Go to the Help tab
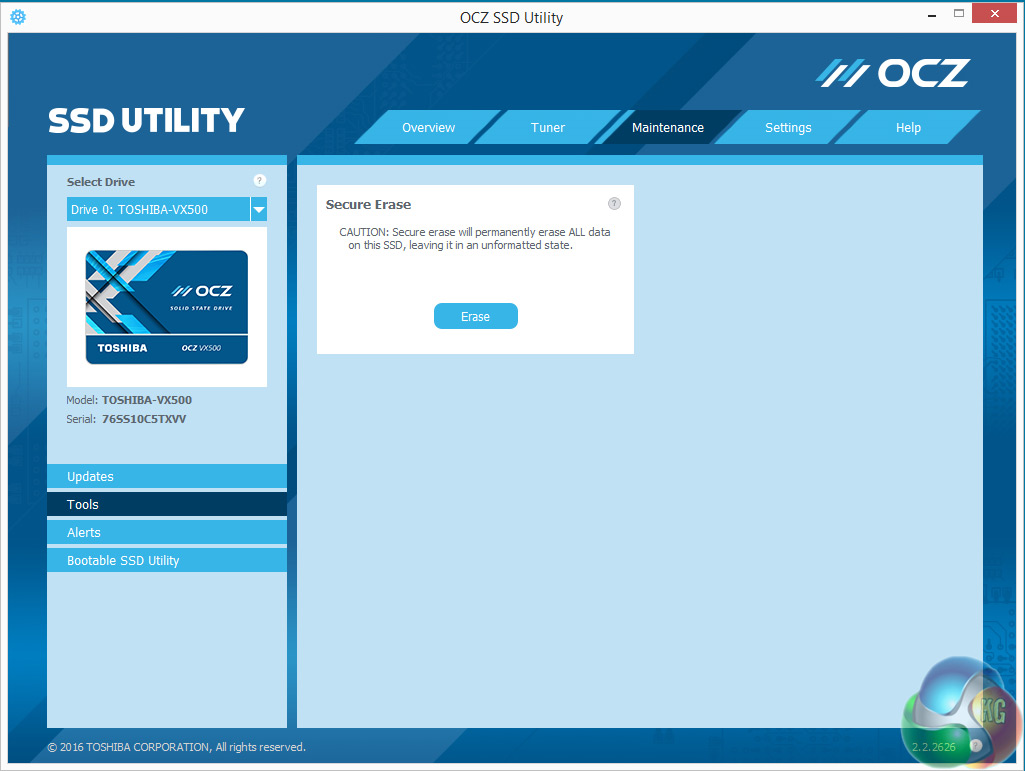Image resolution: width=1025 pixels, height=771 pixels. (908, 128)
